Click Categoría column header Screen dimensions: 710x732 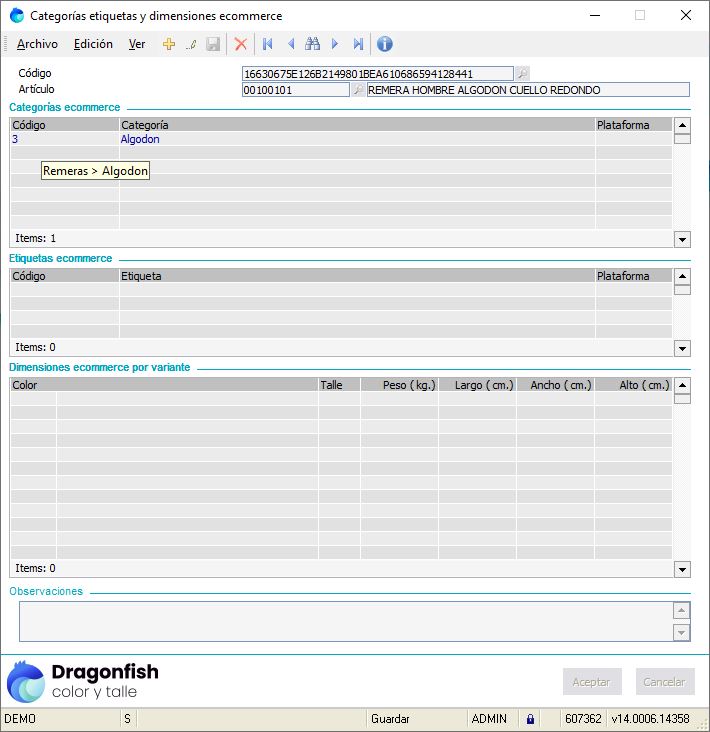357,125
